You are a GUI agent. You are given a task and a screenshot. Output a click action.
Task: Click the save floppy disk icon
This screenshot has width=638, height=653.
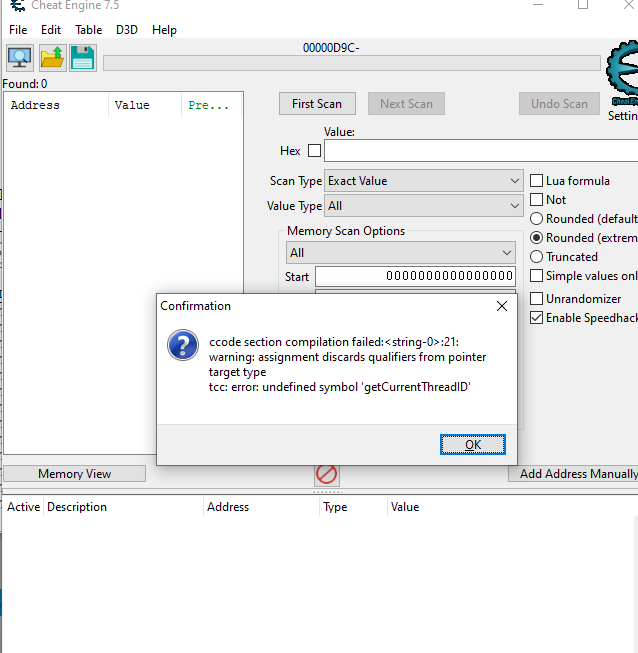pos(83,58)
